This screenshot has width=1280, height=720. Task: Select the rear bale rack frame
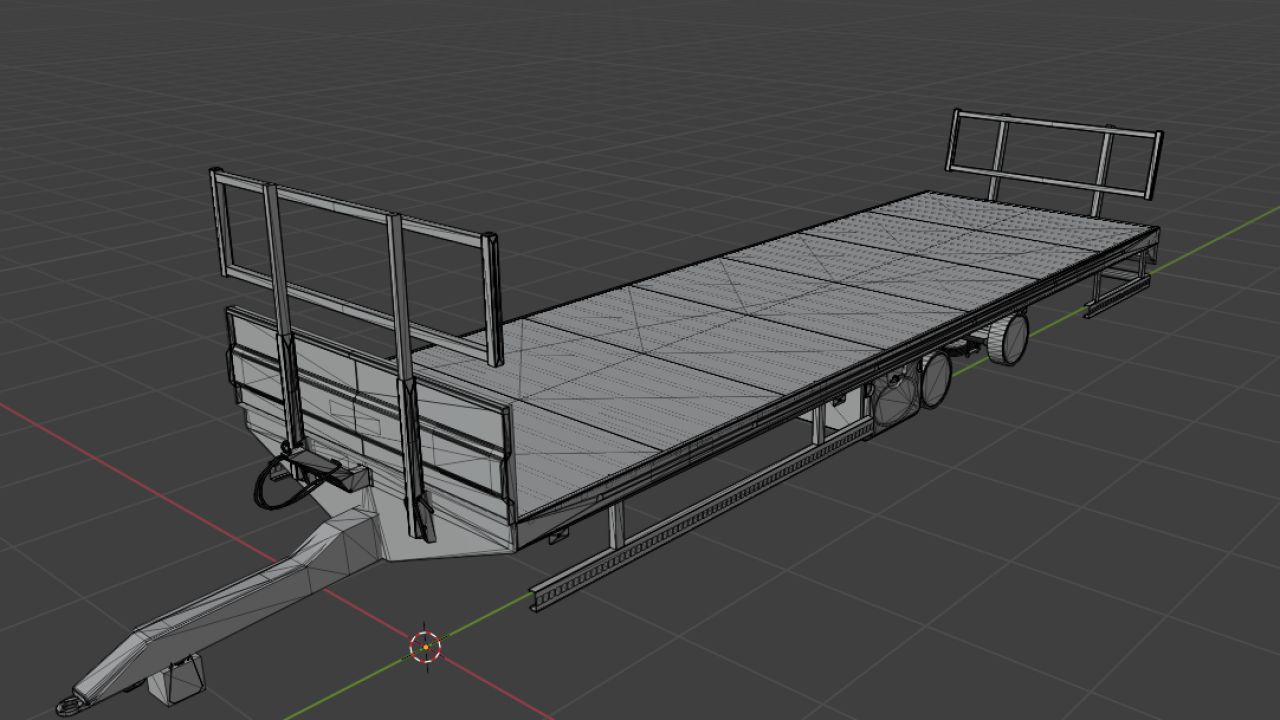(x=1054, y=160)
